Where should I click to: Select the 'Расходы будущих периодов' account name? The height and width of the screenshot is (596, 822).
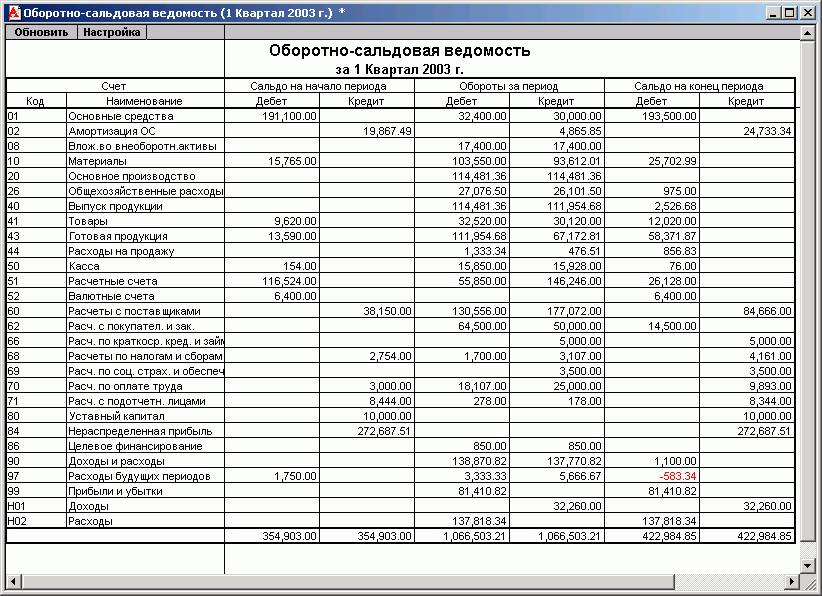(139, 477)
